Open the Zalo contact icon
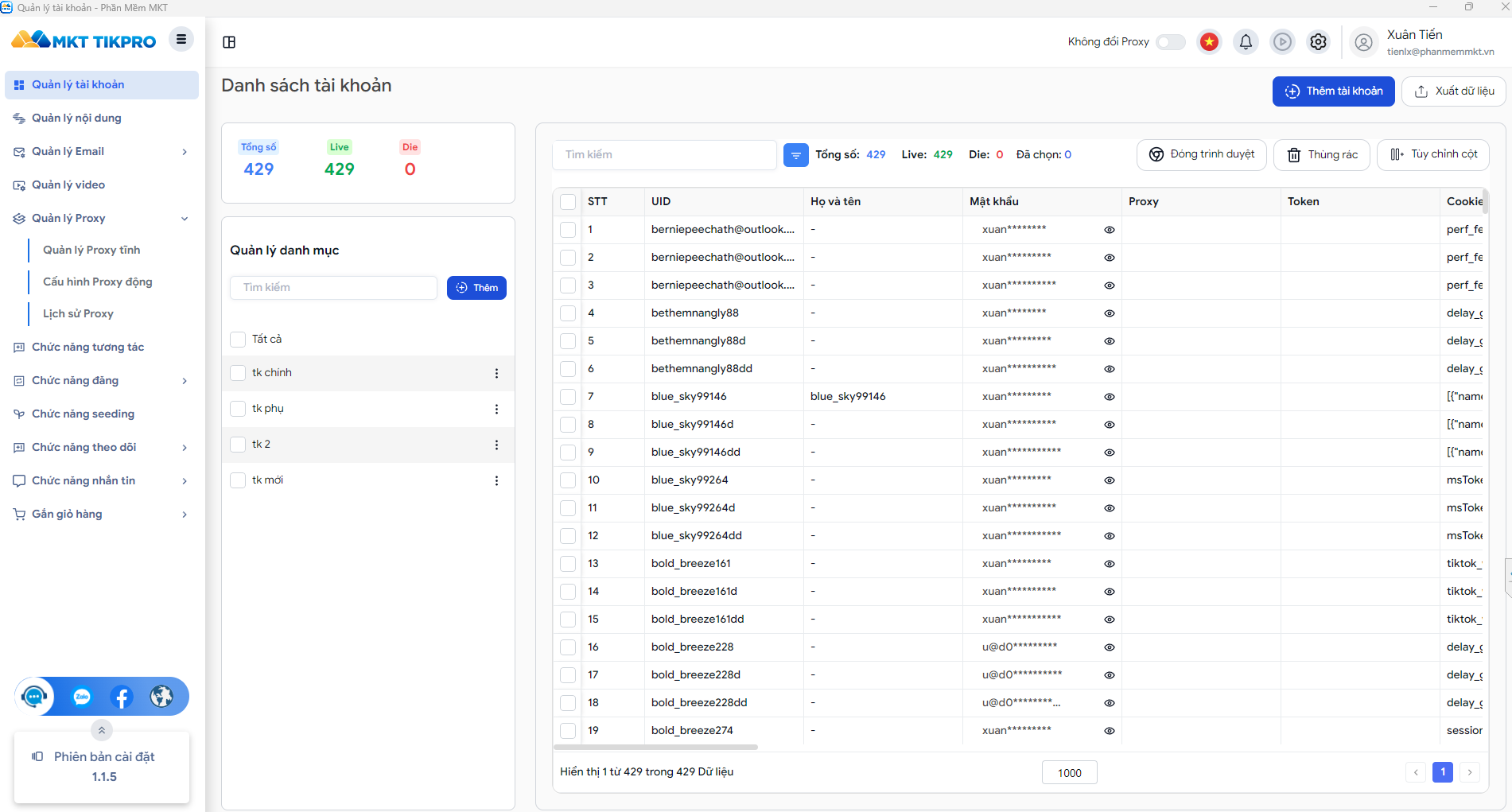The height and width of the screenshot is (812, 1512). coord(82,697)
